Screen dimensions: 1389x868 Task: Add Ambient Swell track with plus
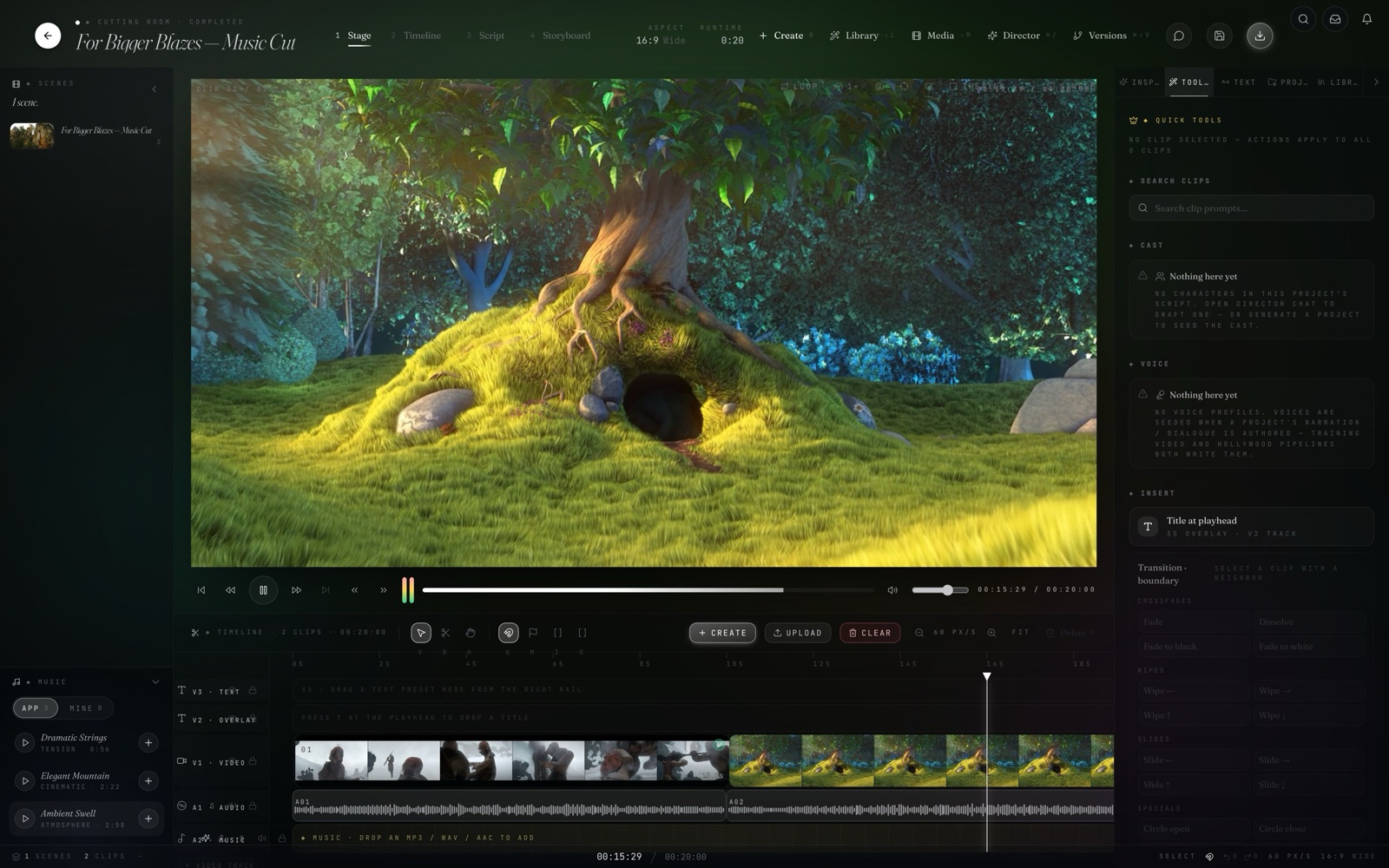(x=148, y=819)
